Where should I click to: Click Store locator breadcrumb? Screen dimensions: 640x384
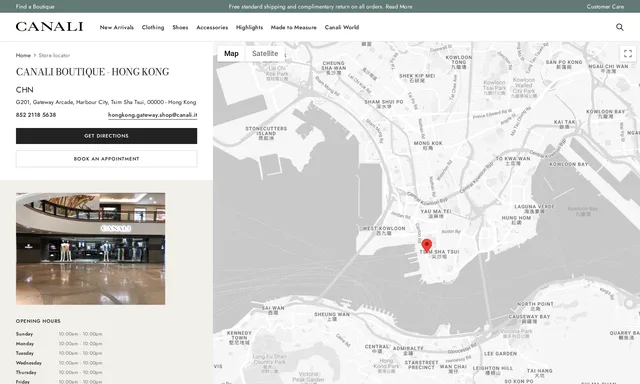[54, 55]
